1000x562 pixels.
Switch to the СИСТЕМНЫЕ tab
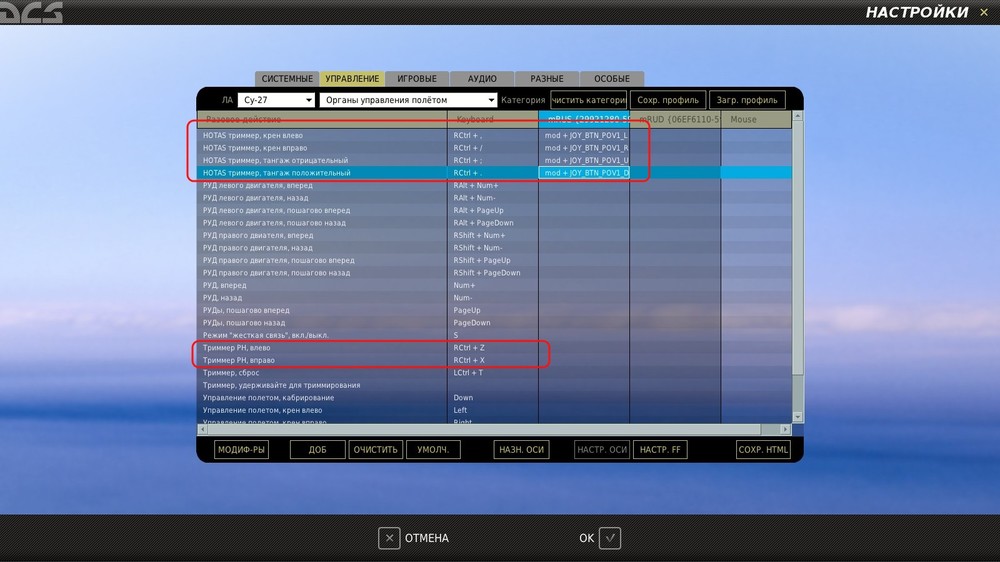[287, 78]
